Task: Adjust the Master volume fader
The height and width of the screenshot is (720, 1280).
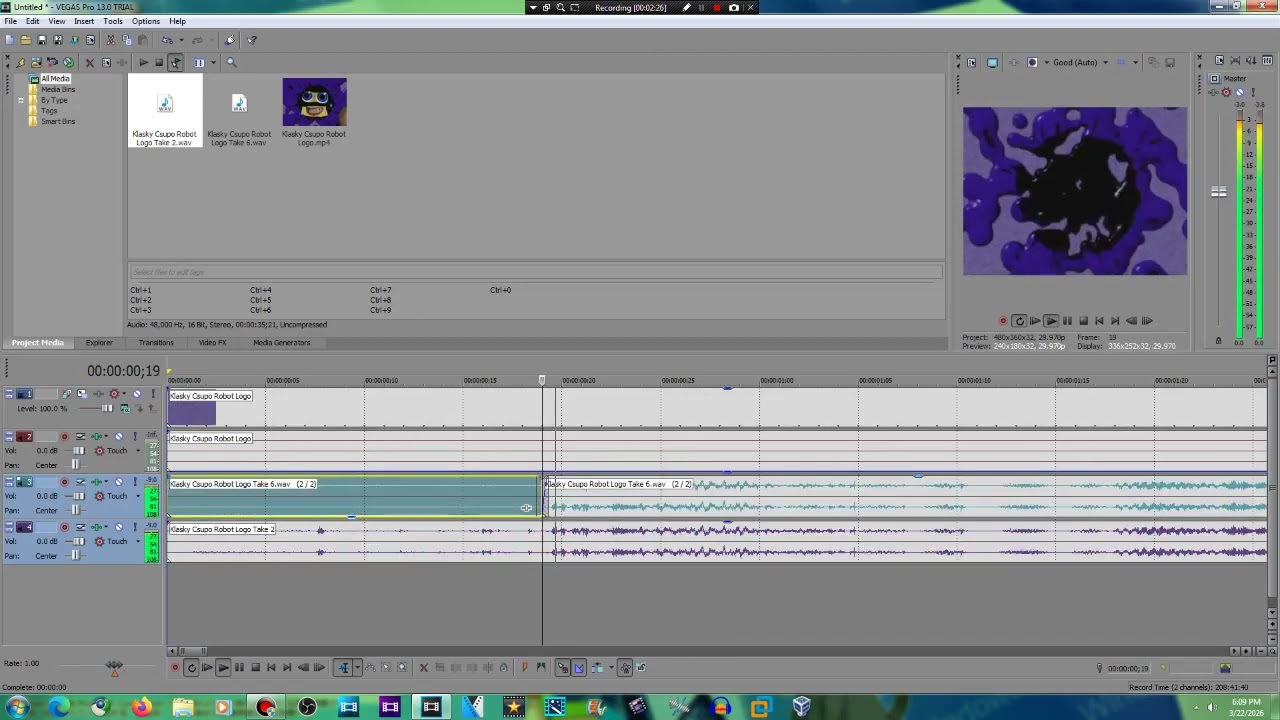Action: click(1219, 192)
